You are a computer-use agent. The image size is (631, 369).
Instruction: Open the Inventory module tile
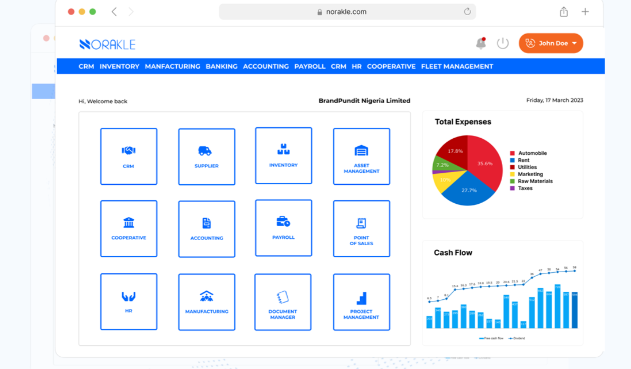pyautogui.click(x=283, y=155)
